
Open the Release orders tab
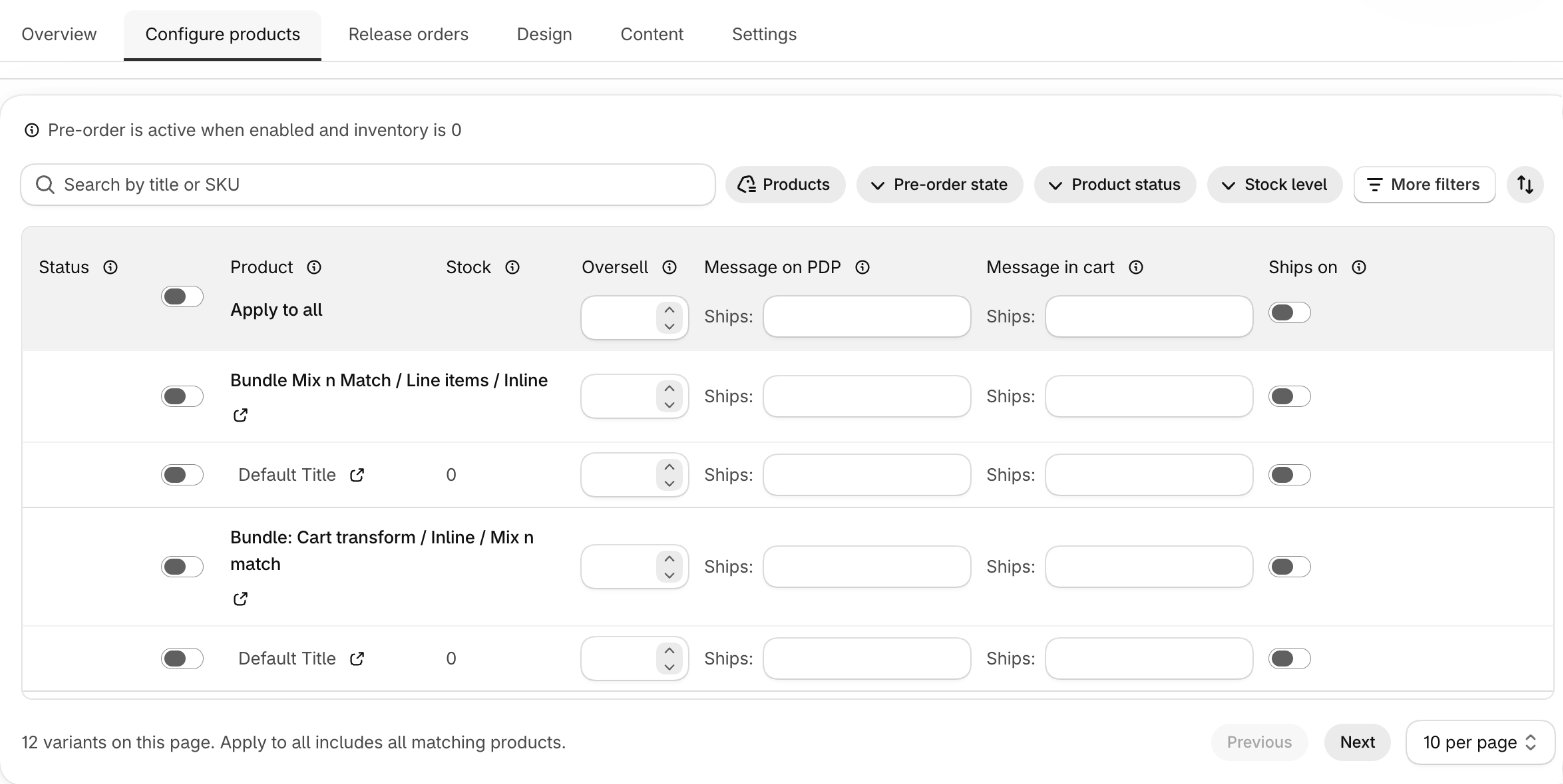point(408,34)
